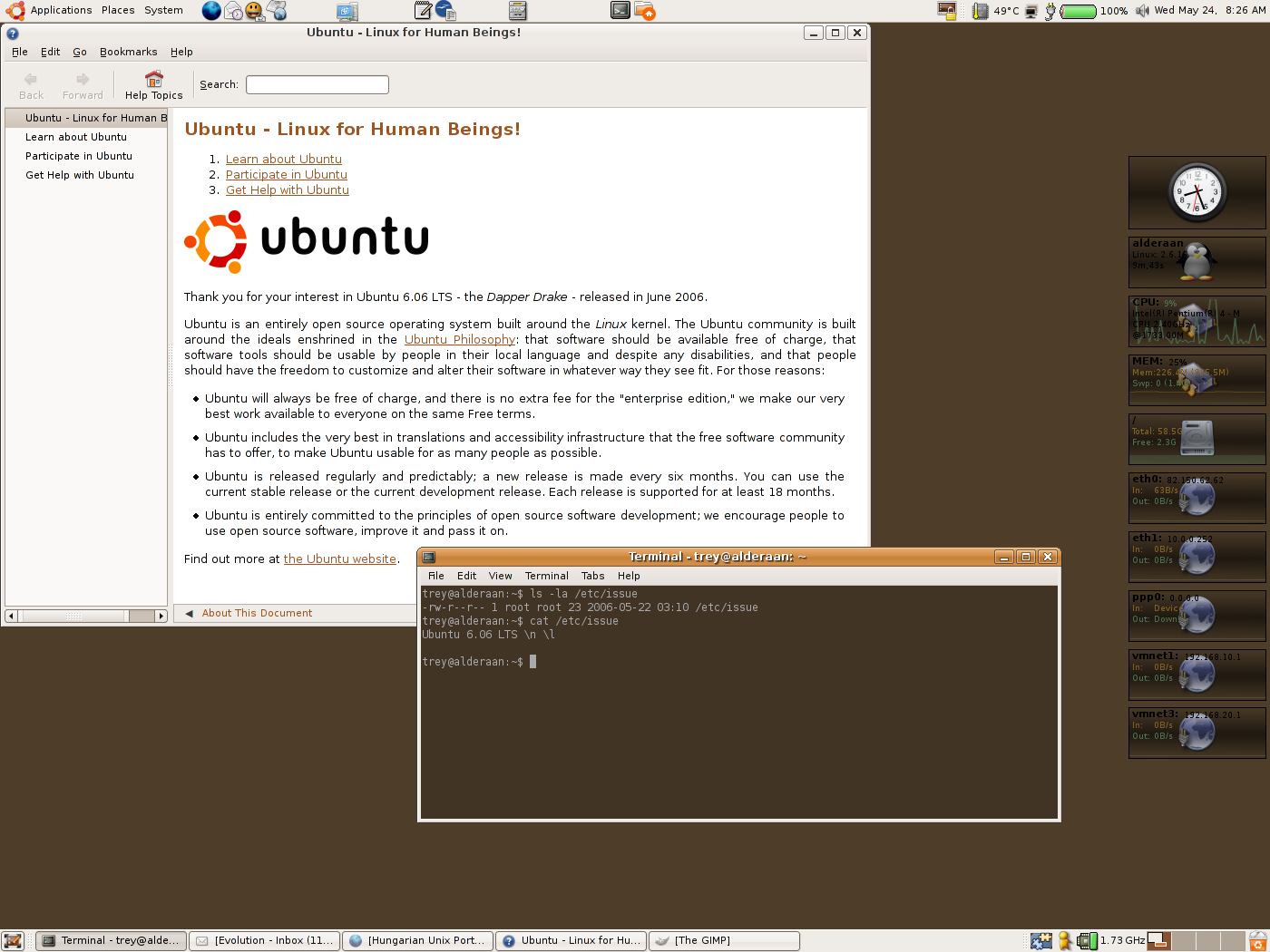
Task: Launch the smiley-face messenger icon in top panel
Action: tap(255, 11)
